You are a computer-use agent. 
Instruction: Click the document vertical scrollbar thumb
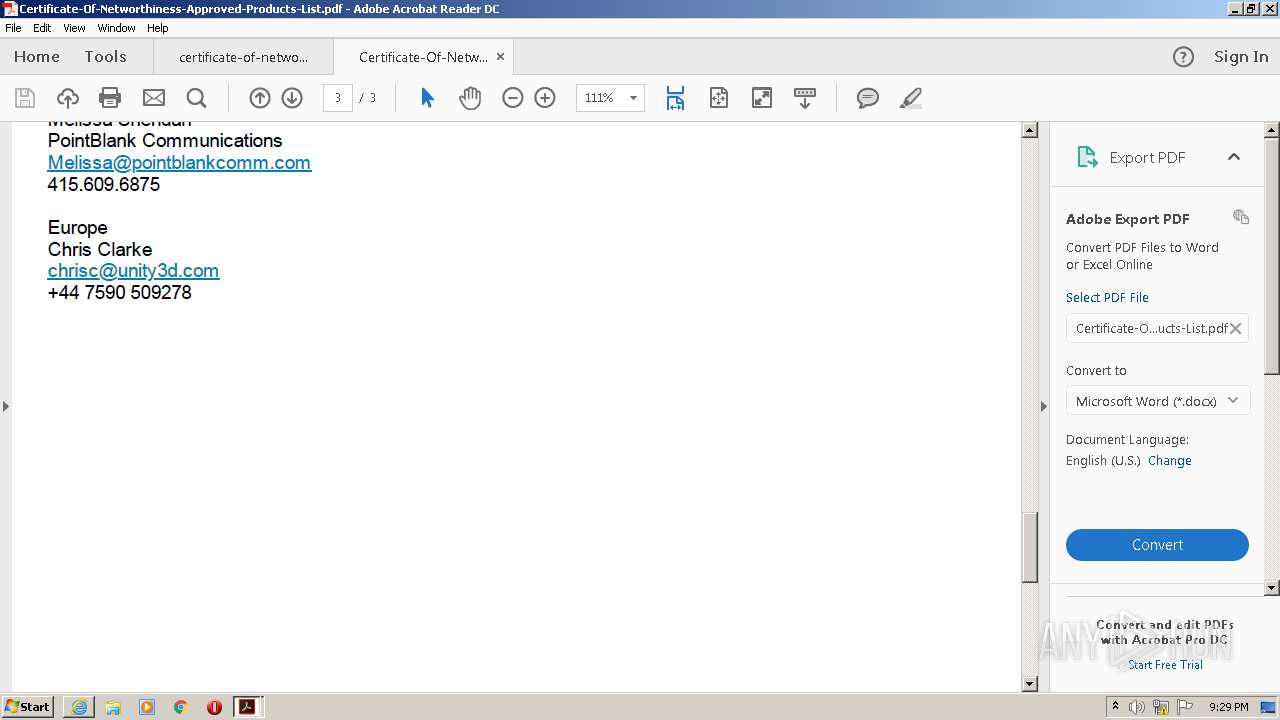tap(1030, 547)
